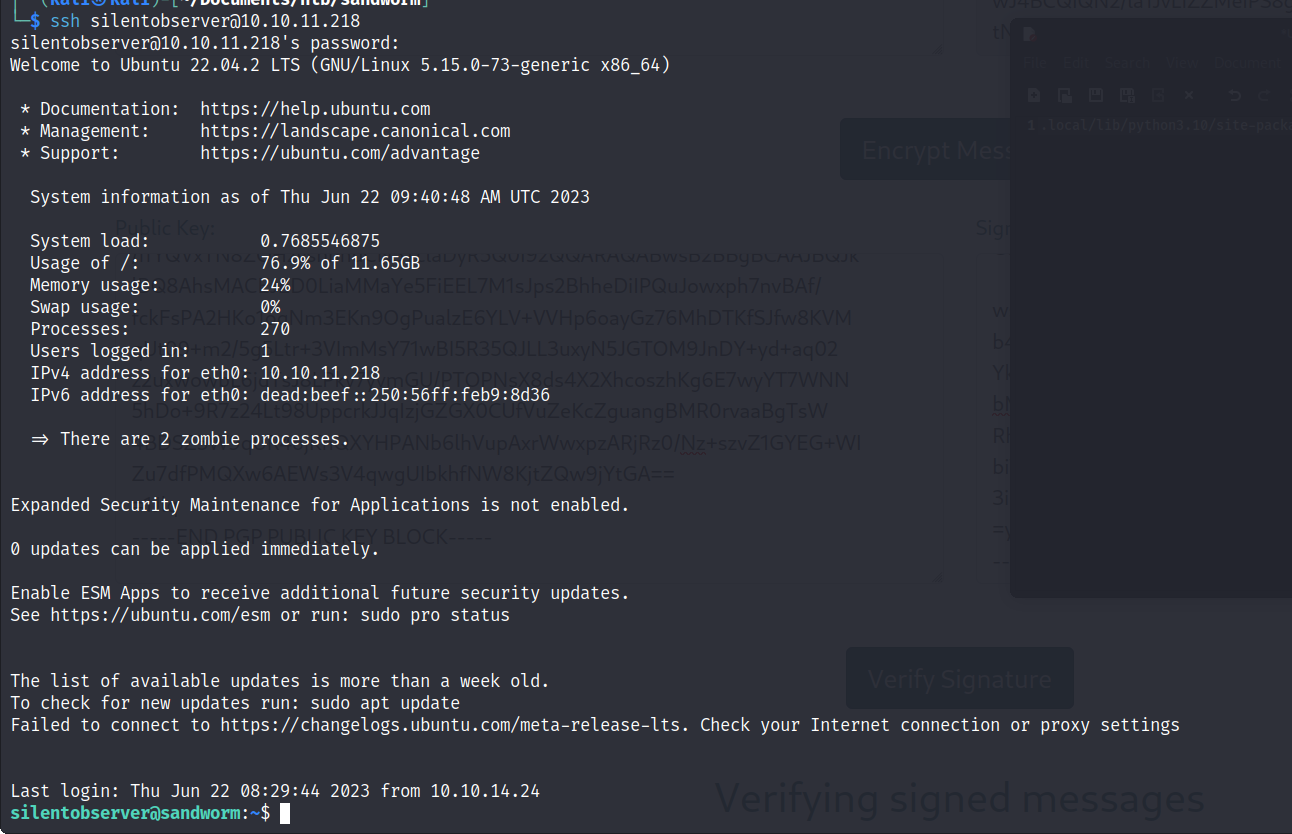Click "sudo pro status" text
This screenshot has width=1292, height=834.
pos(435,615)
